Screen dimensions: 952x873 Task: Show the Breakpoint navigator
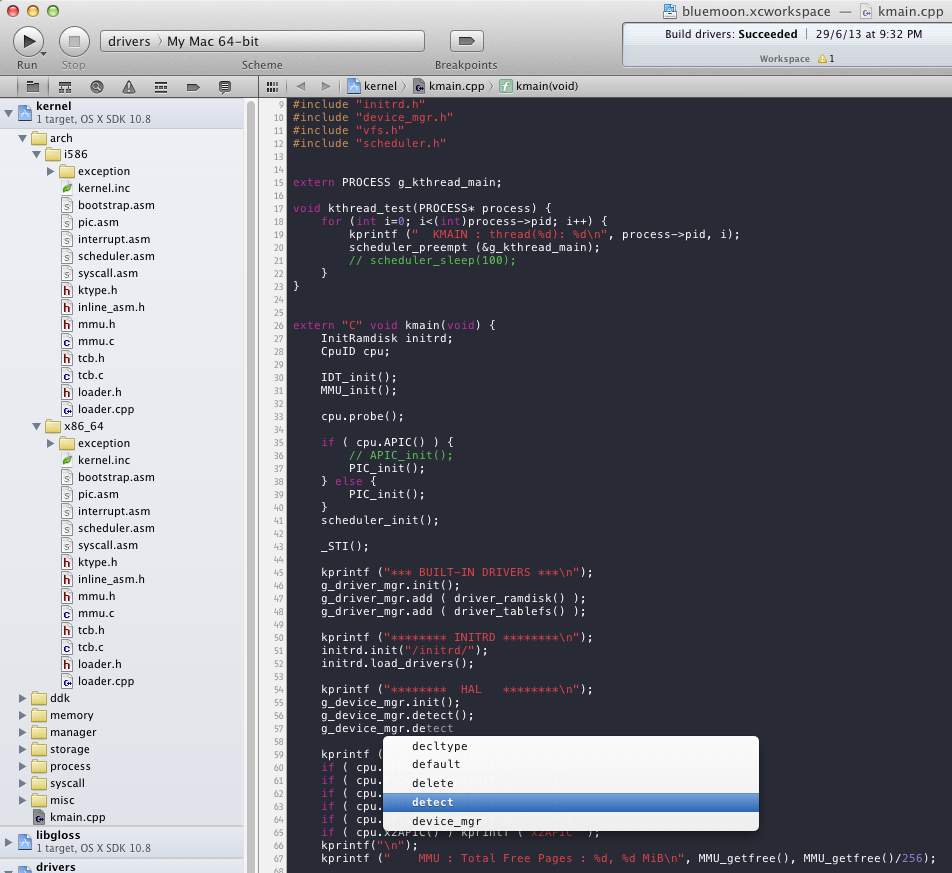tap(193, 87)
